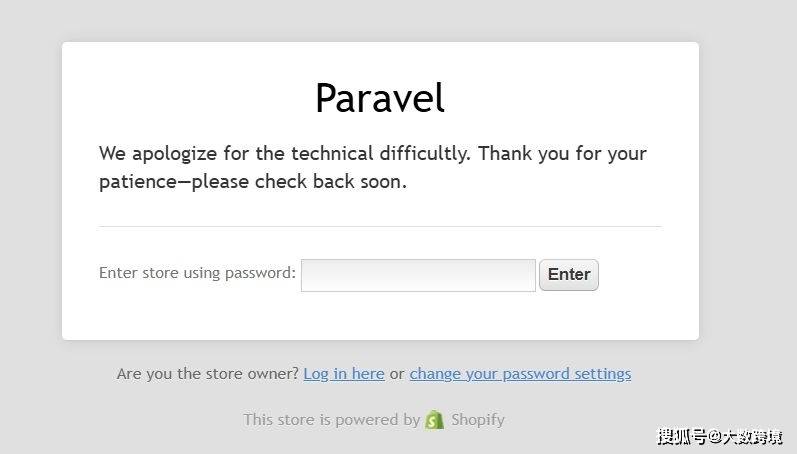Click the "We apologize for the technical difficultly" sentence
This screenshot has width=797, height=454.
[285, 154]
